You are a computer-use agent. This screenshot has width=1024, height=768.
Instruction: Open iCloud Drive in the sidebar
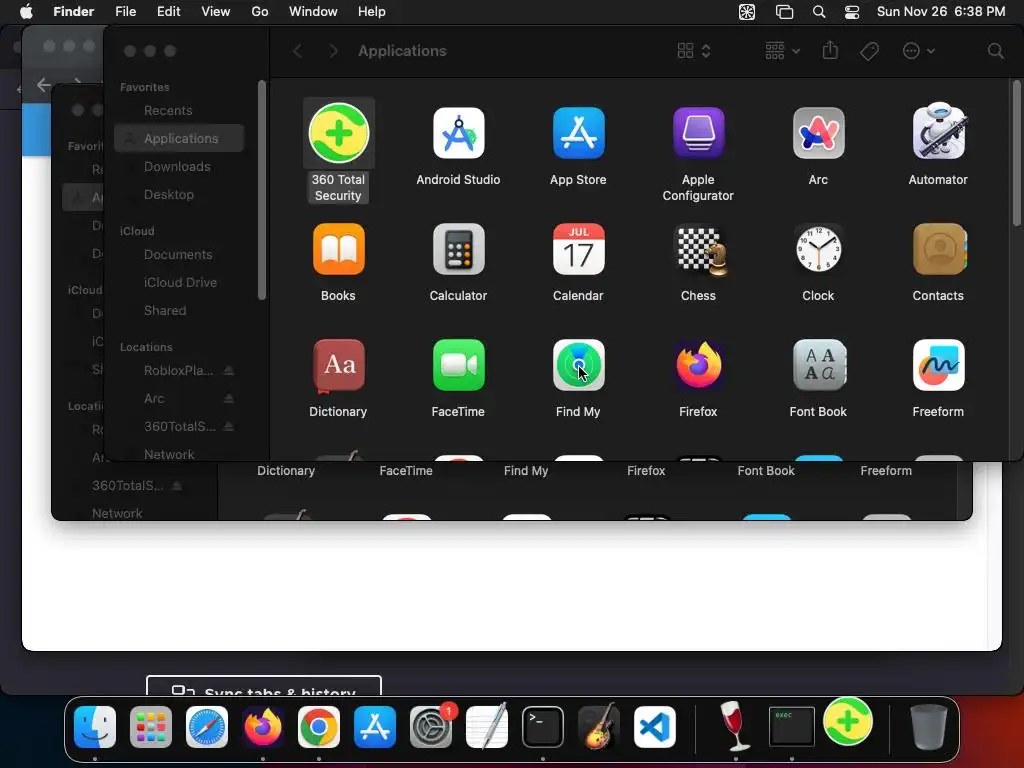tap(179, 283)
